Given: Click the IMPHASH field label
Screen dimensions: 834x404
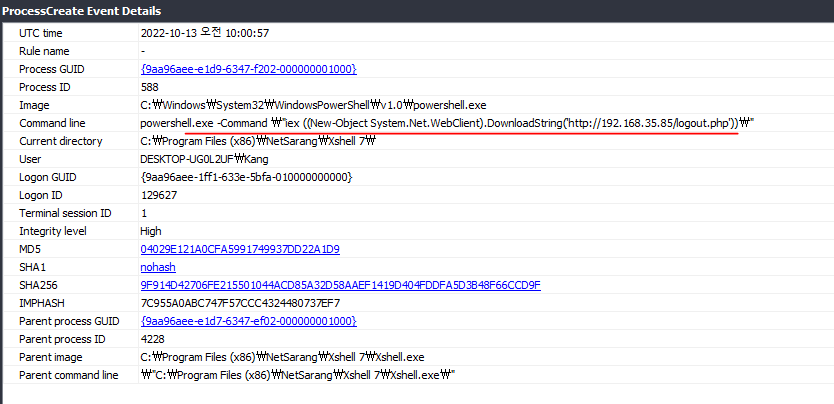Looking at the screenshot, I should [41, 304].
